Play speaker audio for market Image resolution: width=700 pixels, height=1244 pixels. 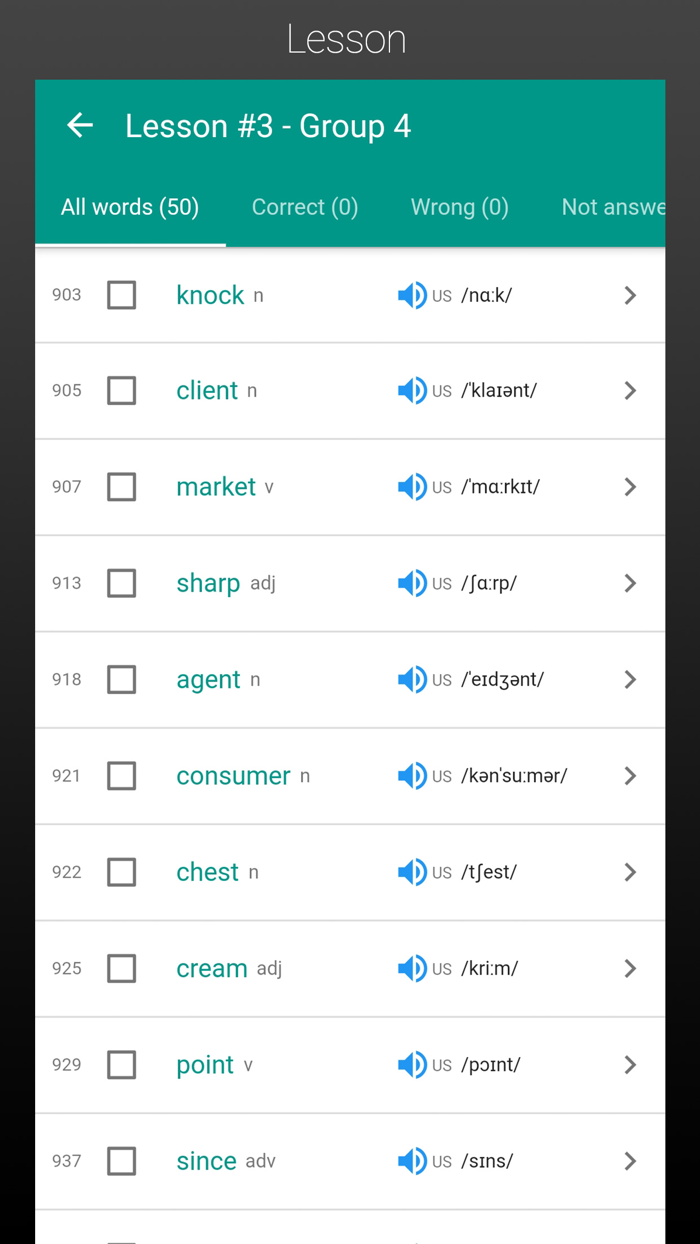point(411,487)
